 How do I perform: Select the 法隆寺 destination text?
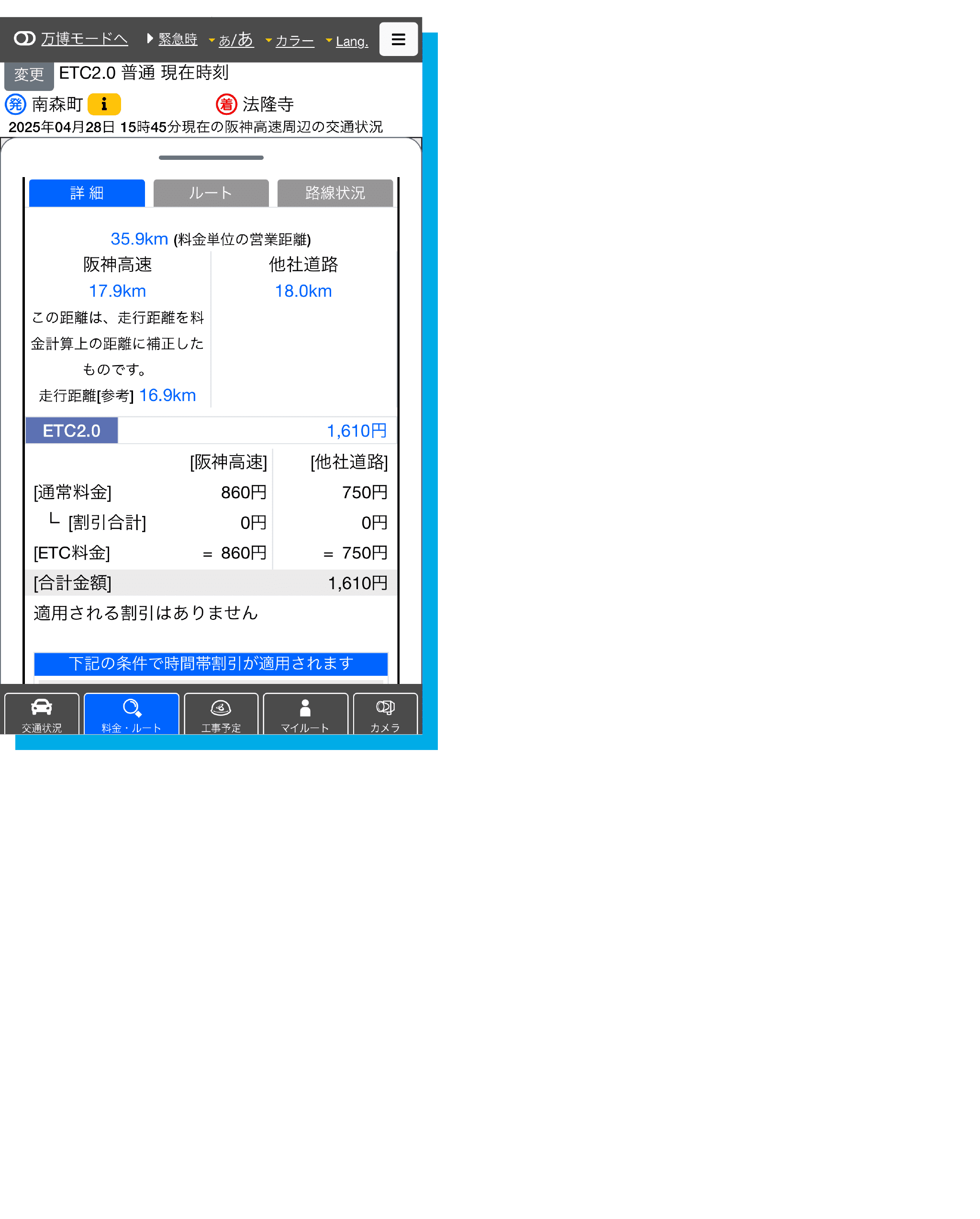tap(268, 104)
